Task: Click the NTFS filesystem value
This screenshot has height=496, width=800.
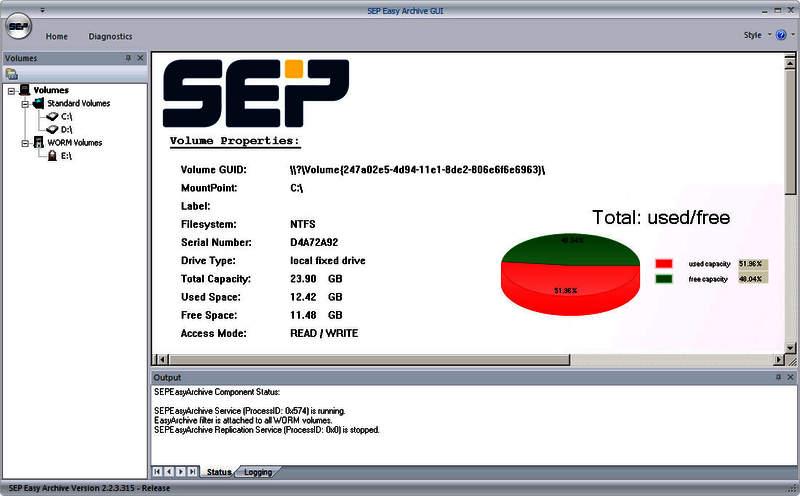Action: tap(303, 225)
